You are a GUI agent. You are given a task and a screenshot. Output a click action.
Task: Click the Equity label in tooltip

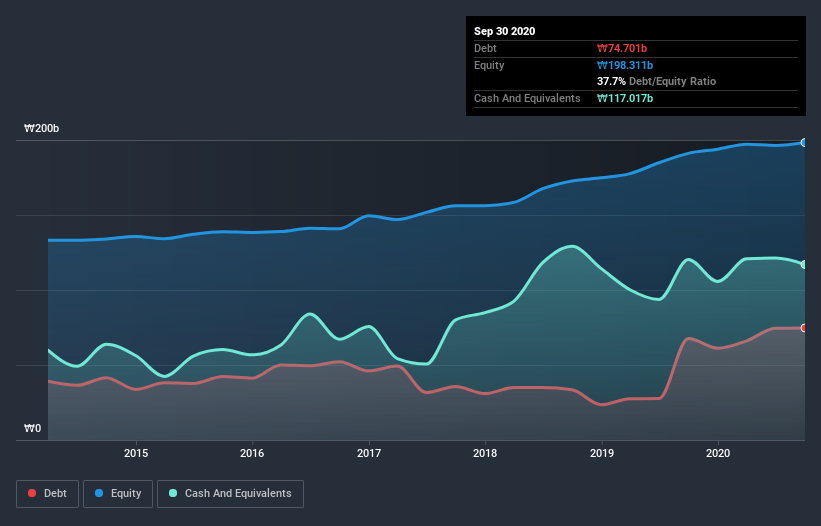[x=489, y=65]
